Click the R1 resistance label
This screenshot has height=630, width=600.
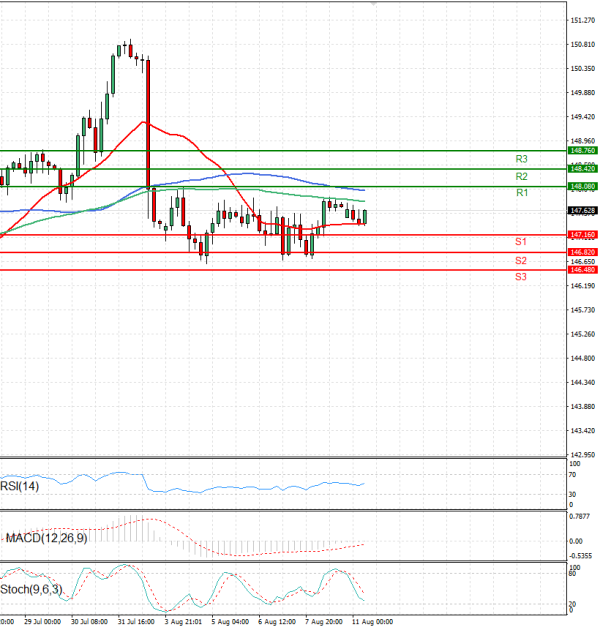[x=521, y=192]
